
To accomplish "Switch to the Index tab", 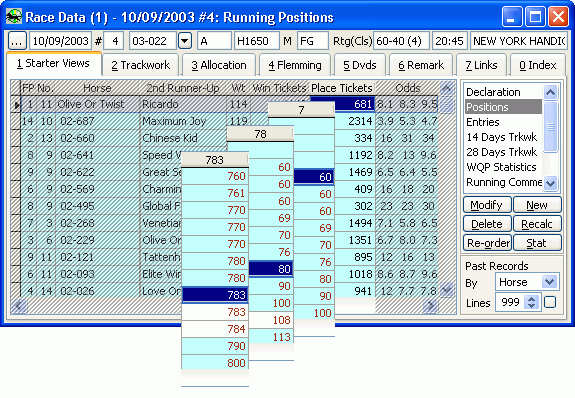I will tap(538, 65).
